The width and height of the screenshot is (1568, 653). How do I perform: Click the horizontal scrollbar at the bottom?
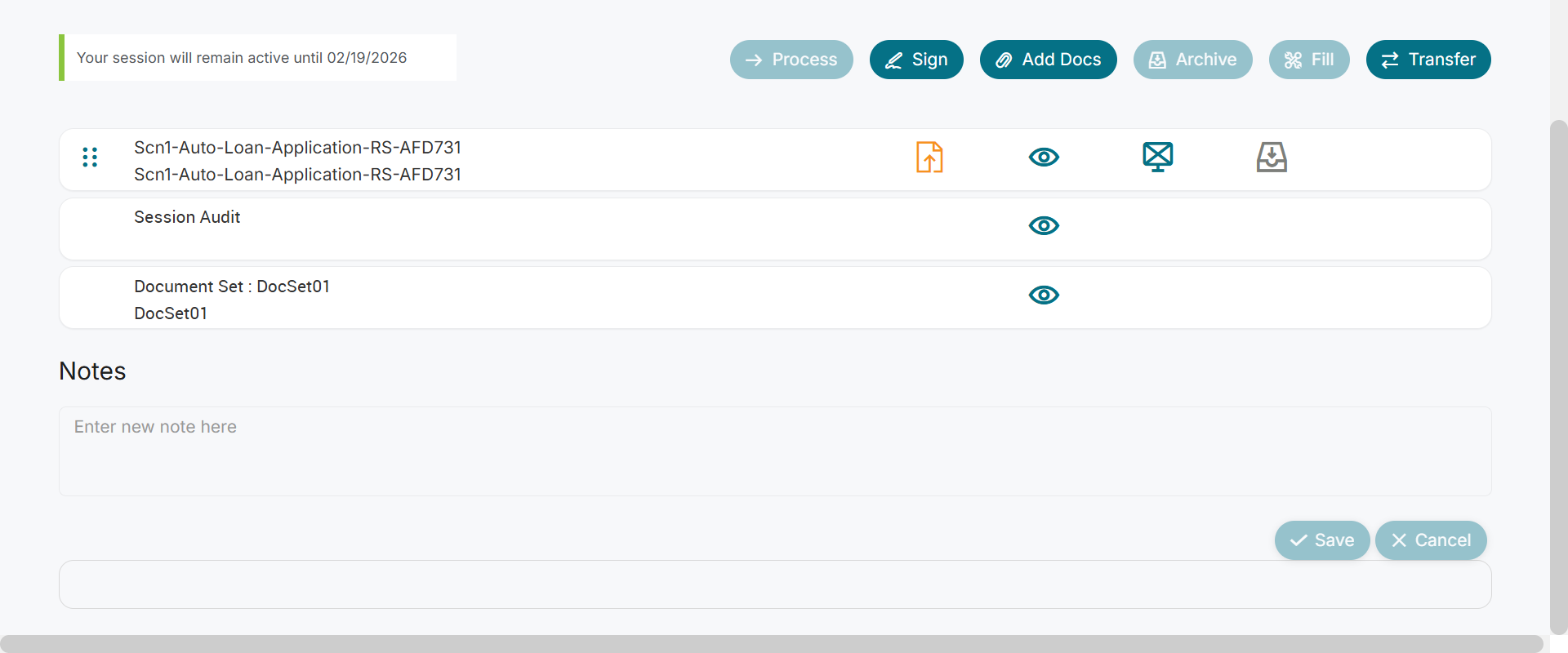[x=771, y=643]
